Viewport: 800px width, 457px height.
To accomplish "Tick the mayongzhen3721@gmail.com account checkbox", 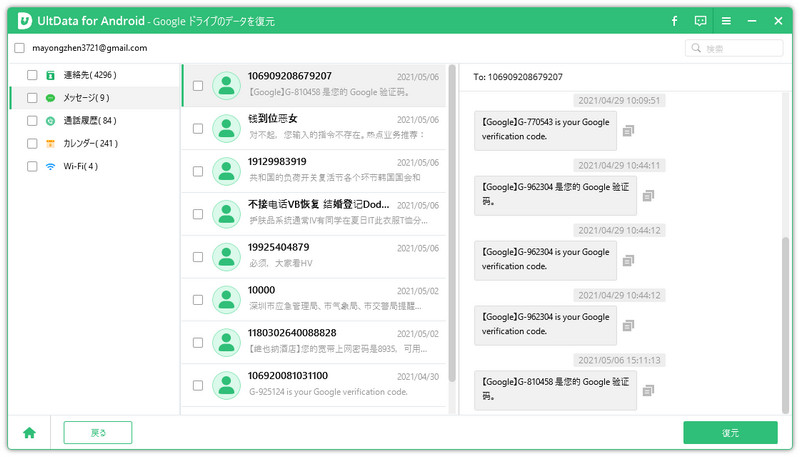I will 20,47.
